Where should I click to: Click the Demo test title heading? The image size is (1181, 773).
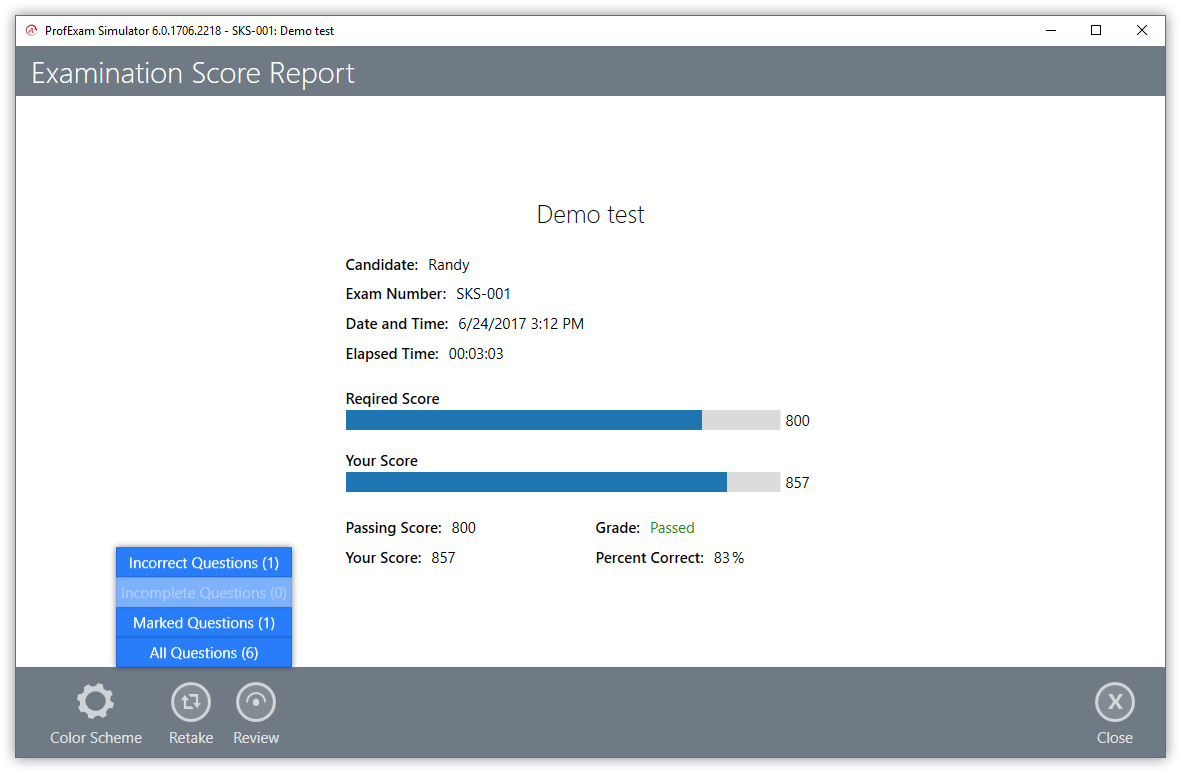coord(590,215)
